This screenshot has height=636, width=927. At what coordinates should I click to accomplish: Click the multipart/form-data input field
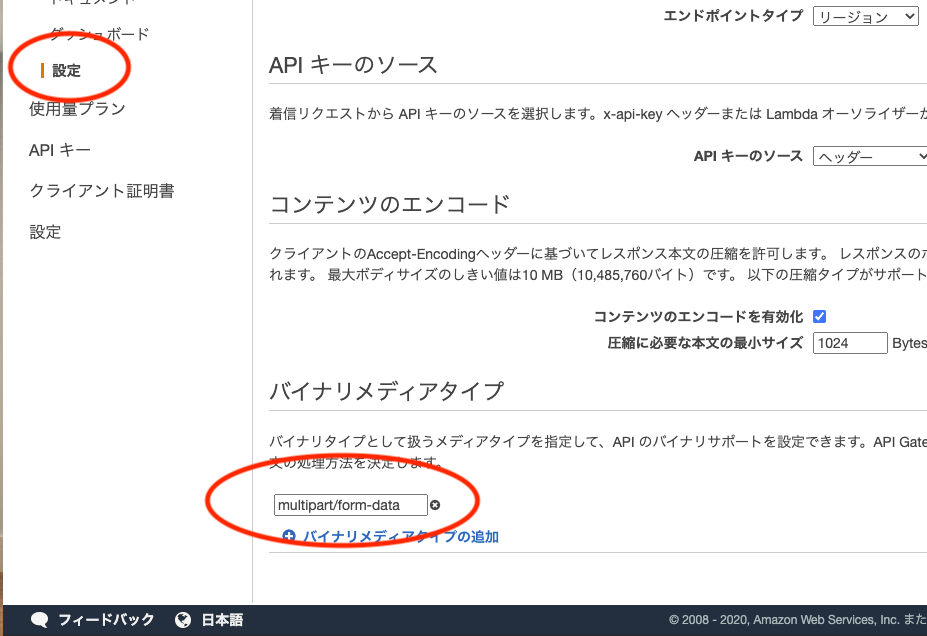[351, 505]
